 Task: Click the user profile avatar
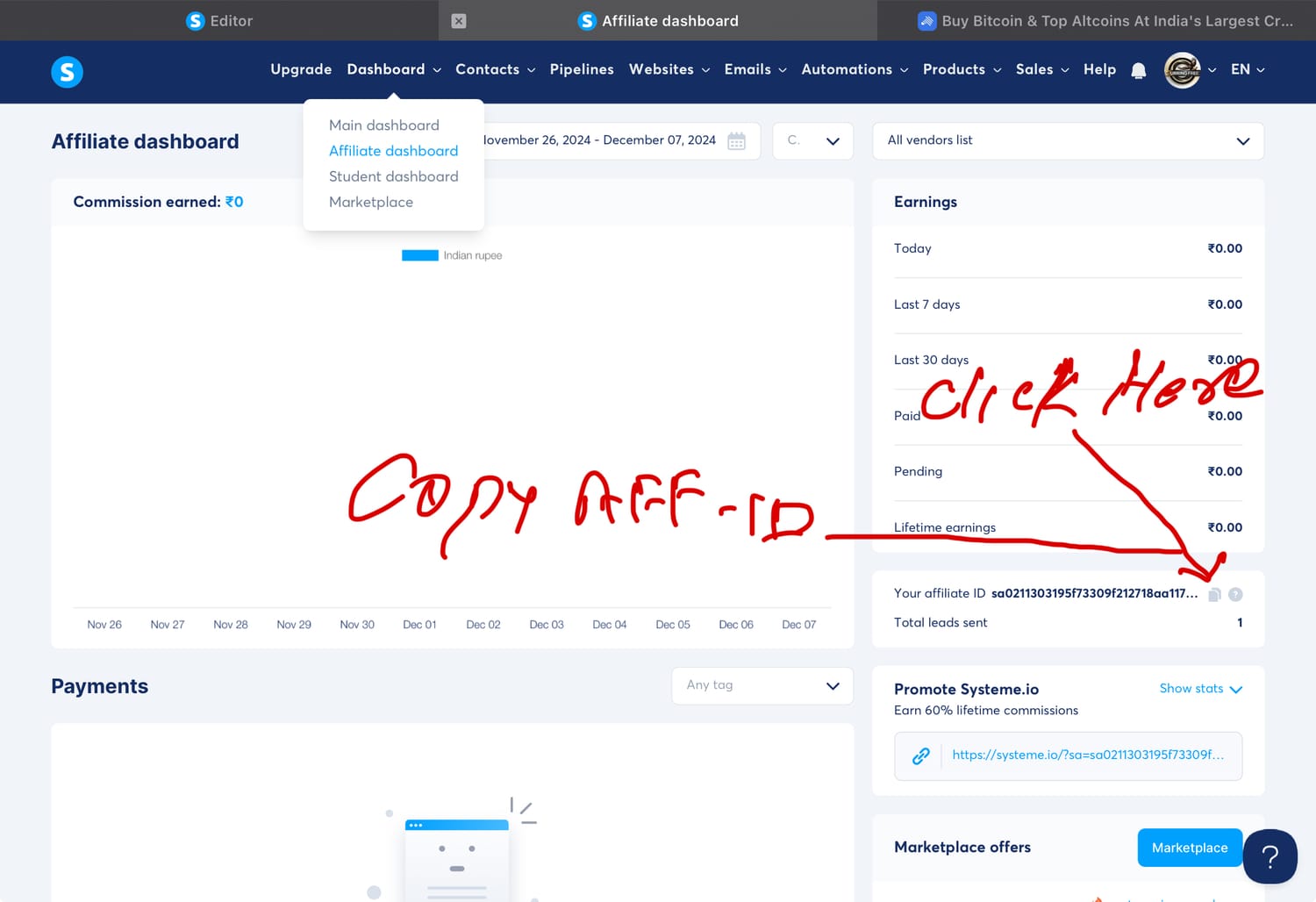[x=1182, y=70]
